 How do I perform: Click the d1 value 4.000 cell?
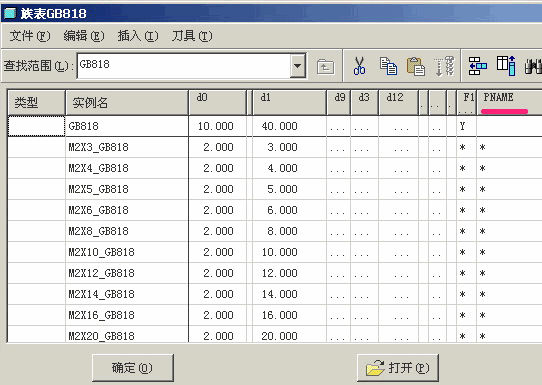tap(289, 168)
